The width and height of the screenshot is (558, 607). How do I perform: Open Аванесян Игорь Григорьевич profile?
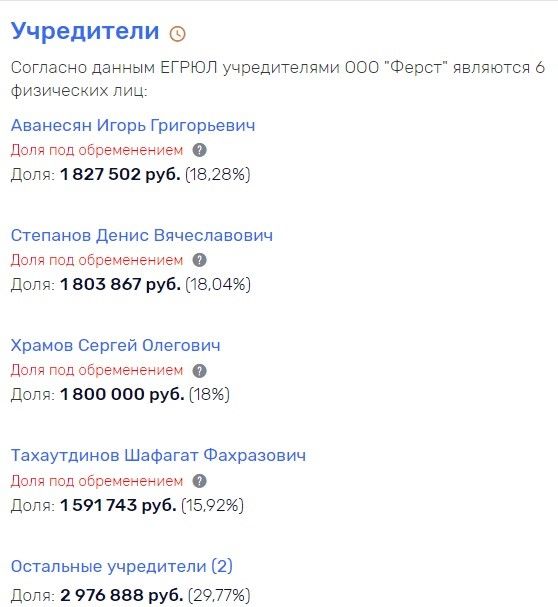point(133,125)
